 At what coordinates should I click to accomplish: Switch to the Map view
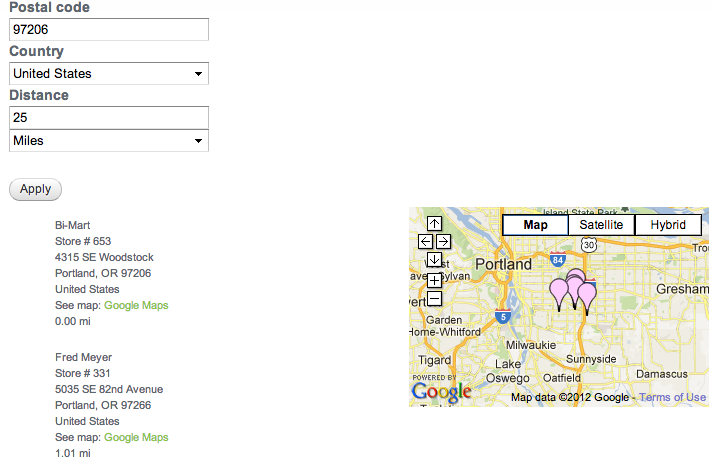(535, 225)
